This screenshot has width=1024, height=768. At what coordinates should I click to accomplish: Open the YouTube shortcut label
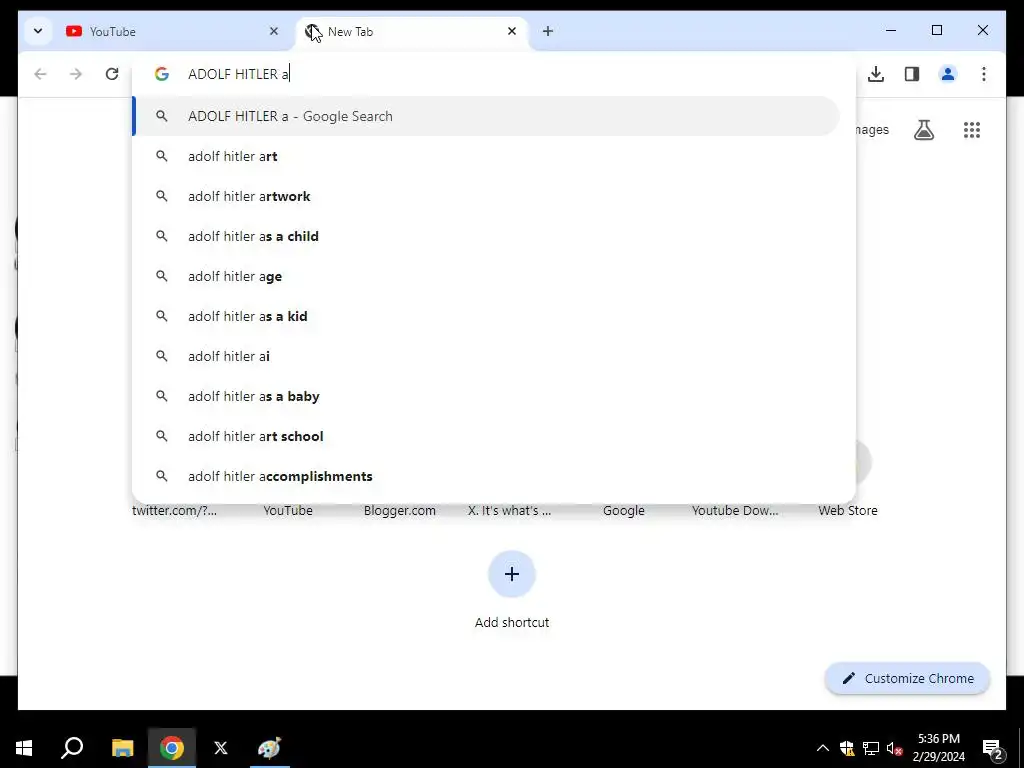point(288,510)
